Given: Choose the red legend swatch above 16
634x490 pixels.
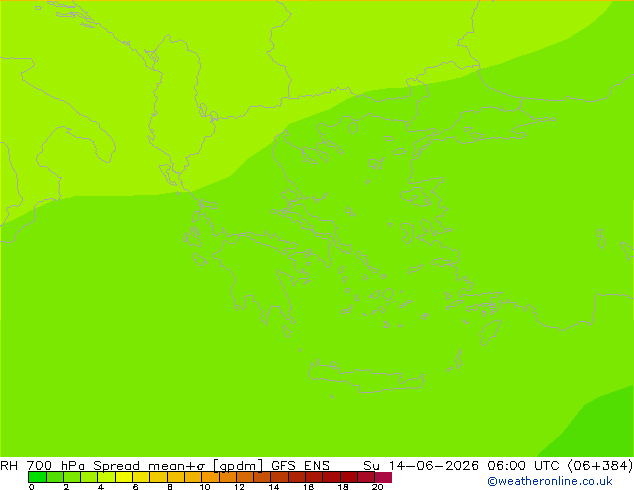Looking at the screenshot, I should click(x=314, y=477).
